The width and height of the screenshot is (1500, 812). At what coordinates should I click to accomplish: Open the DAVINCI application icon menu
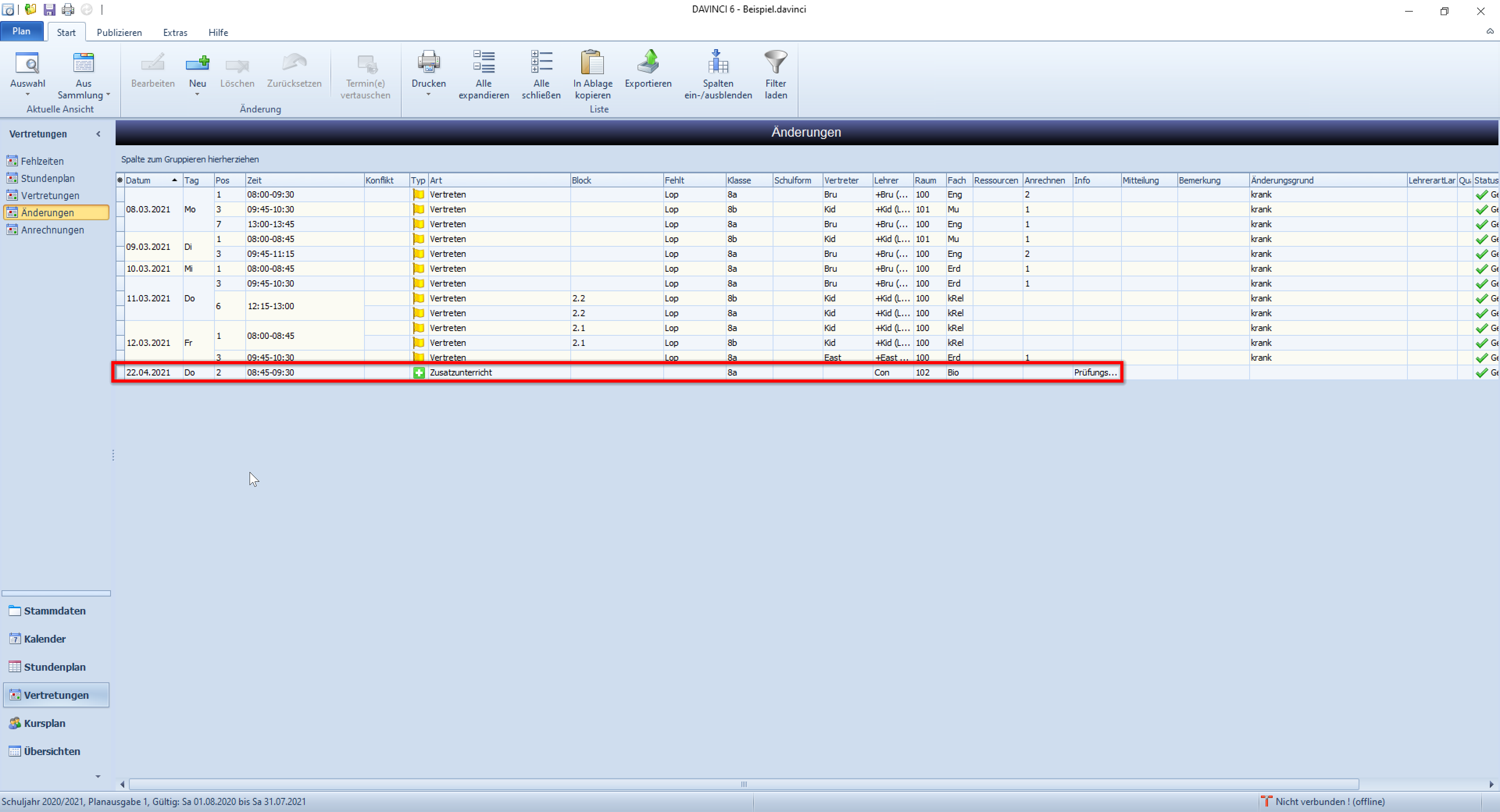click(8, 9)
